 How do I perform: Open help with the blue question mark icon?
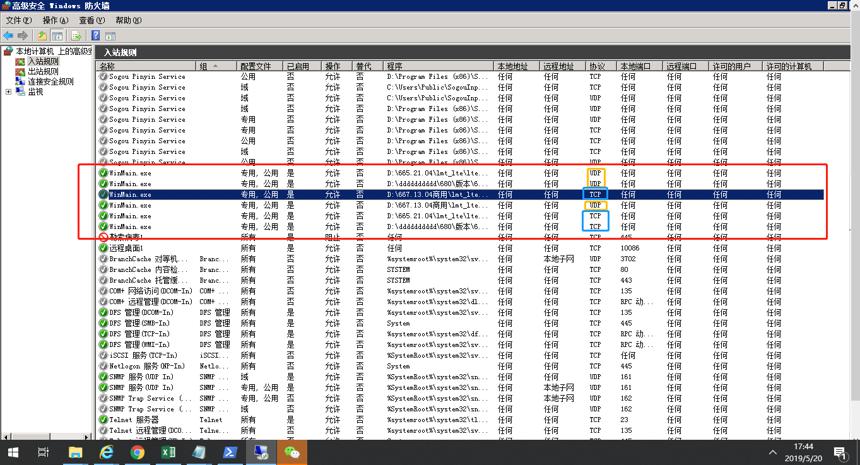(95, 36)
